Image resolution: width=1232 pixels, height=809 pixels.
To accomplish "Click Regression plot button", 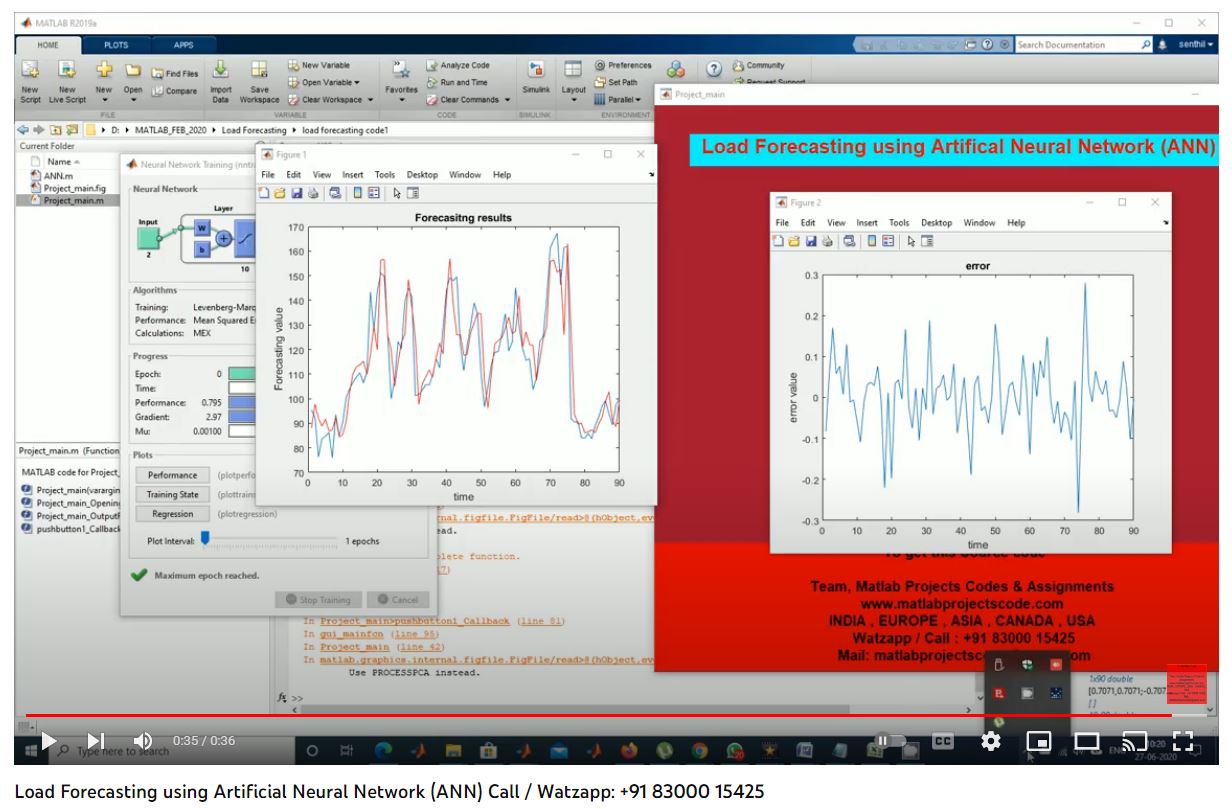I will click(172, 513).
